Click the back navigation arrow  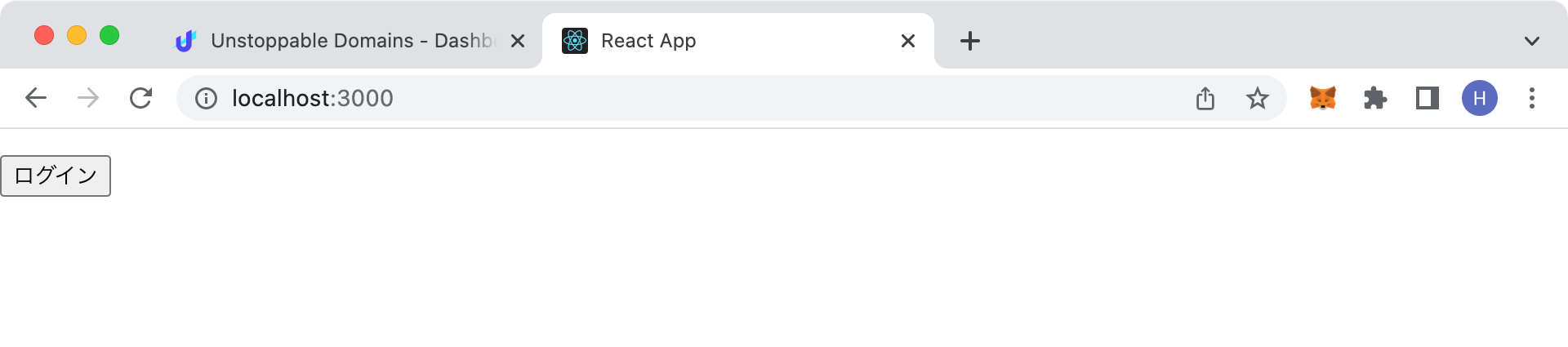point(36,98)
